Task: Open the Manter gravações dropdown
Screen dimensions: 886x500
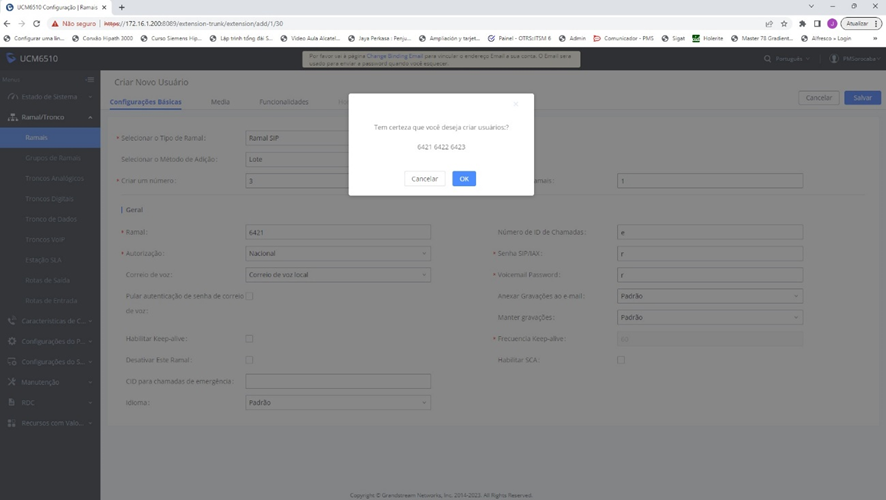Action: tap(709, 317)
